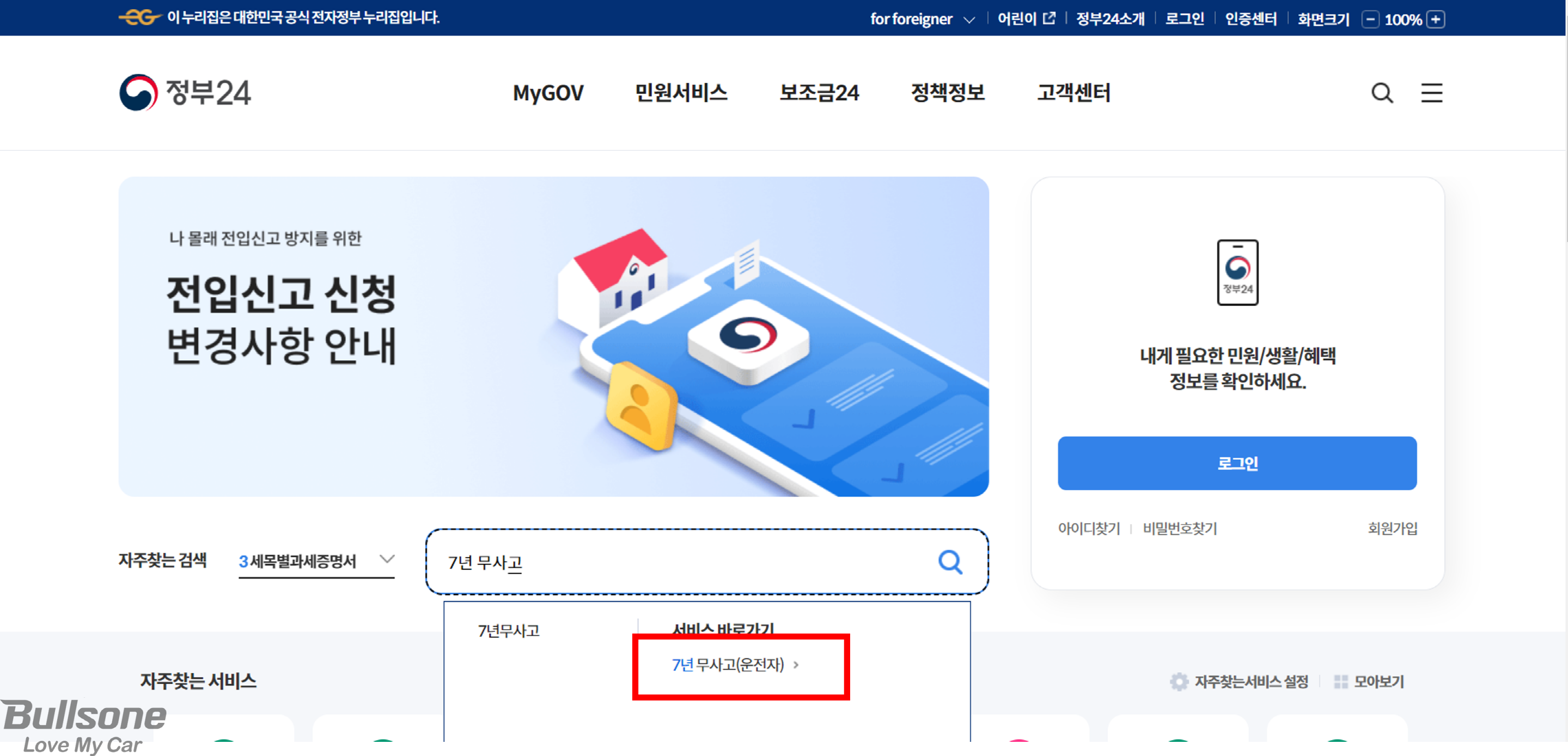Screen dimensions: 1568x756
Task: Open the MyGOV menu
Action: (x=548, y=93)
